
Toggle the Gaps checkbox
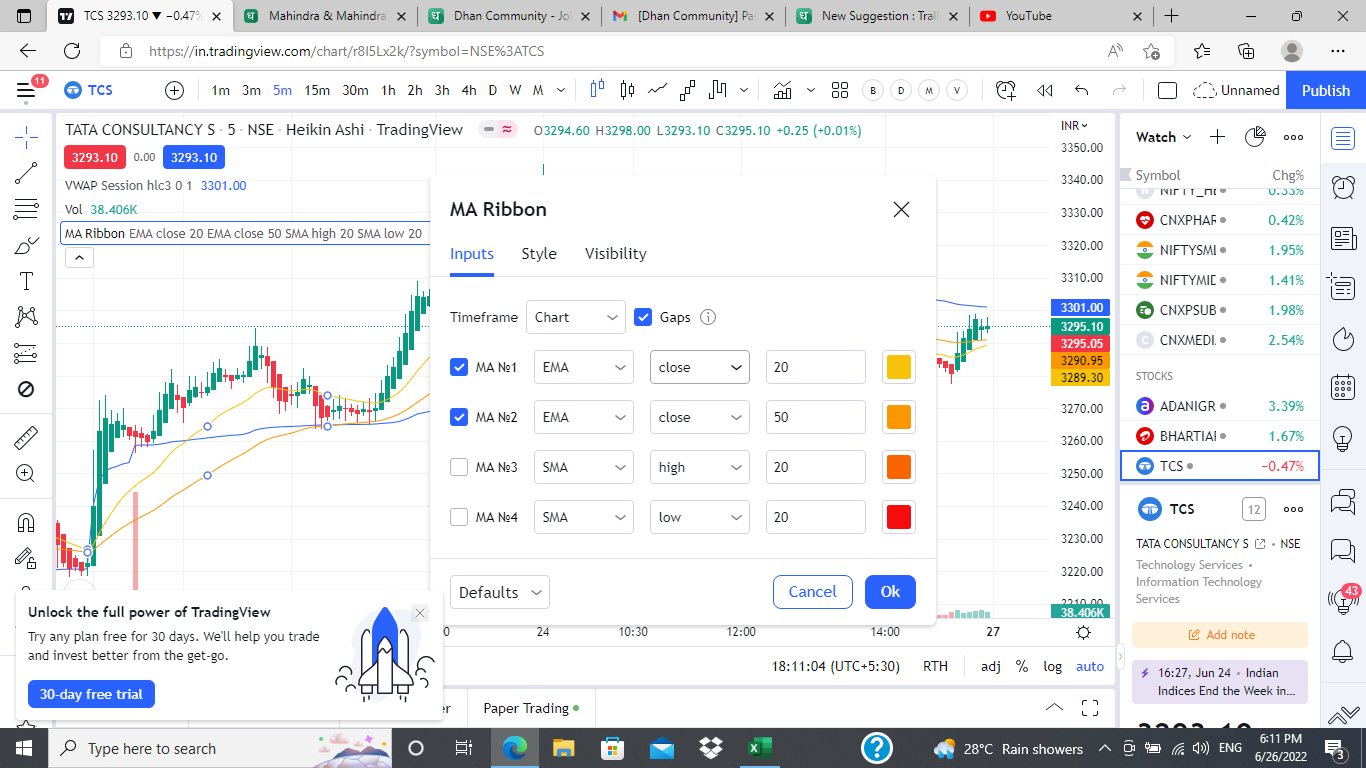click(x=644, y=317)
